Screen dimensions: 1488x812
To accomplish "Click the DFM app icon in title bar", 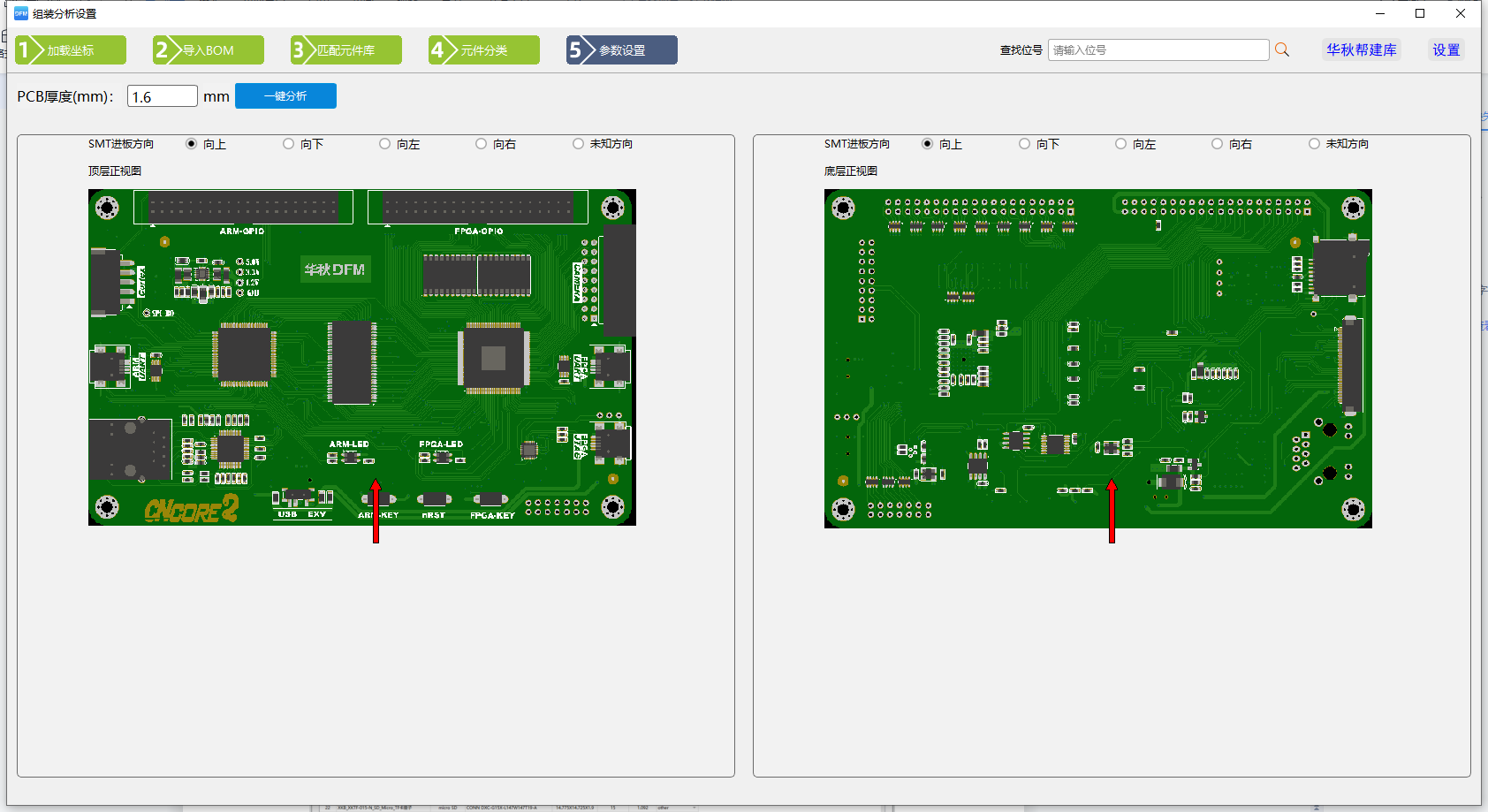I will tap(21, 13).
